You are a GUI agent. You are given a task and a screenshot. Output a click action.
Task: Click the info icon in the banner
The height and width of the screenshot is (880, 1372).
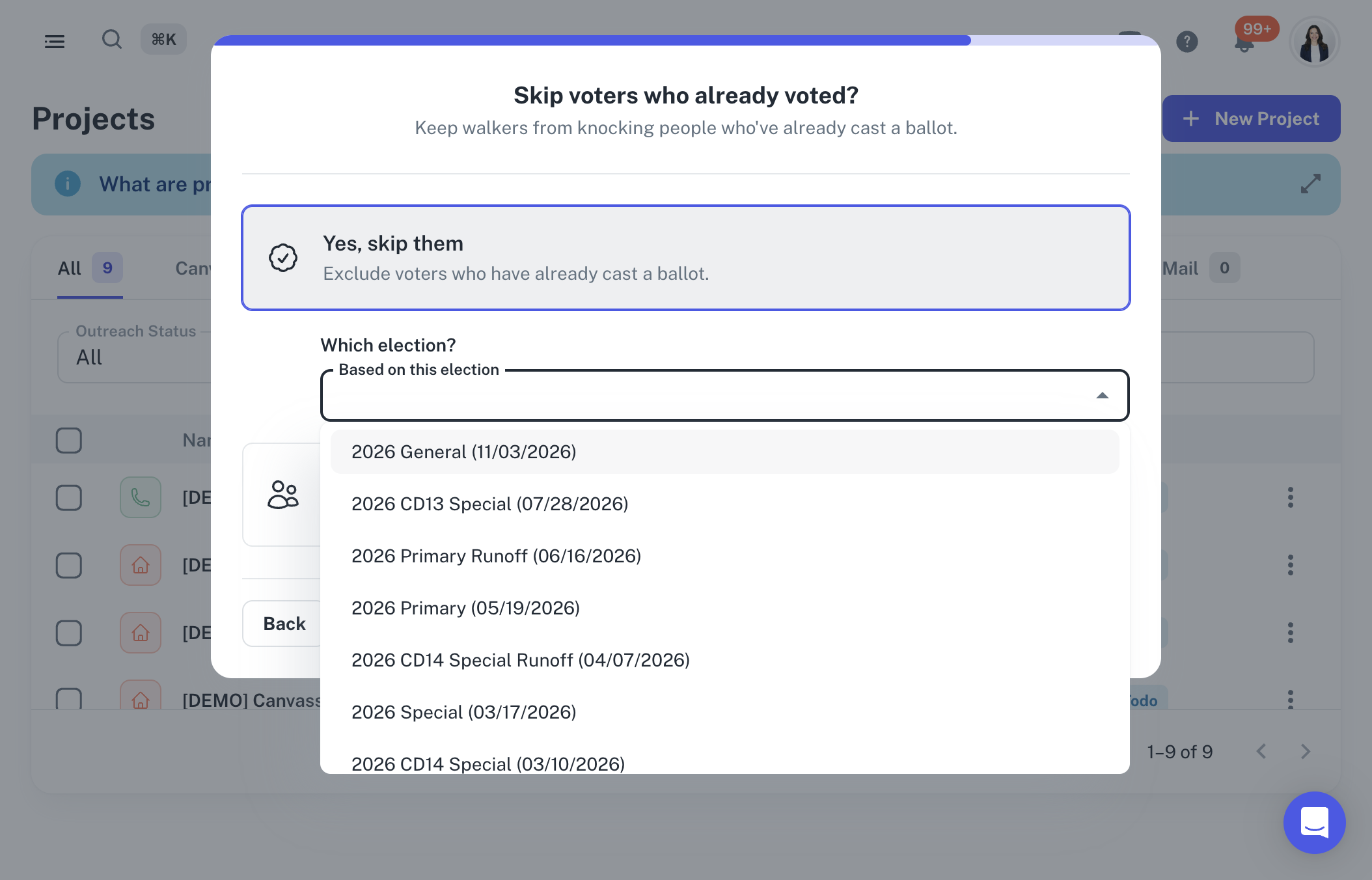(x=68, y=184)
